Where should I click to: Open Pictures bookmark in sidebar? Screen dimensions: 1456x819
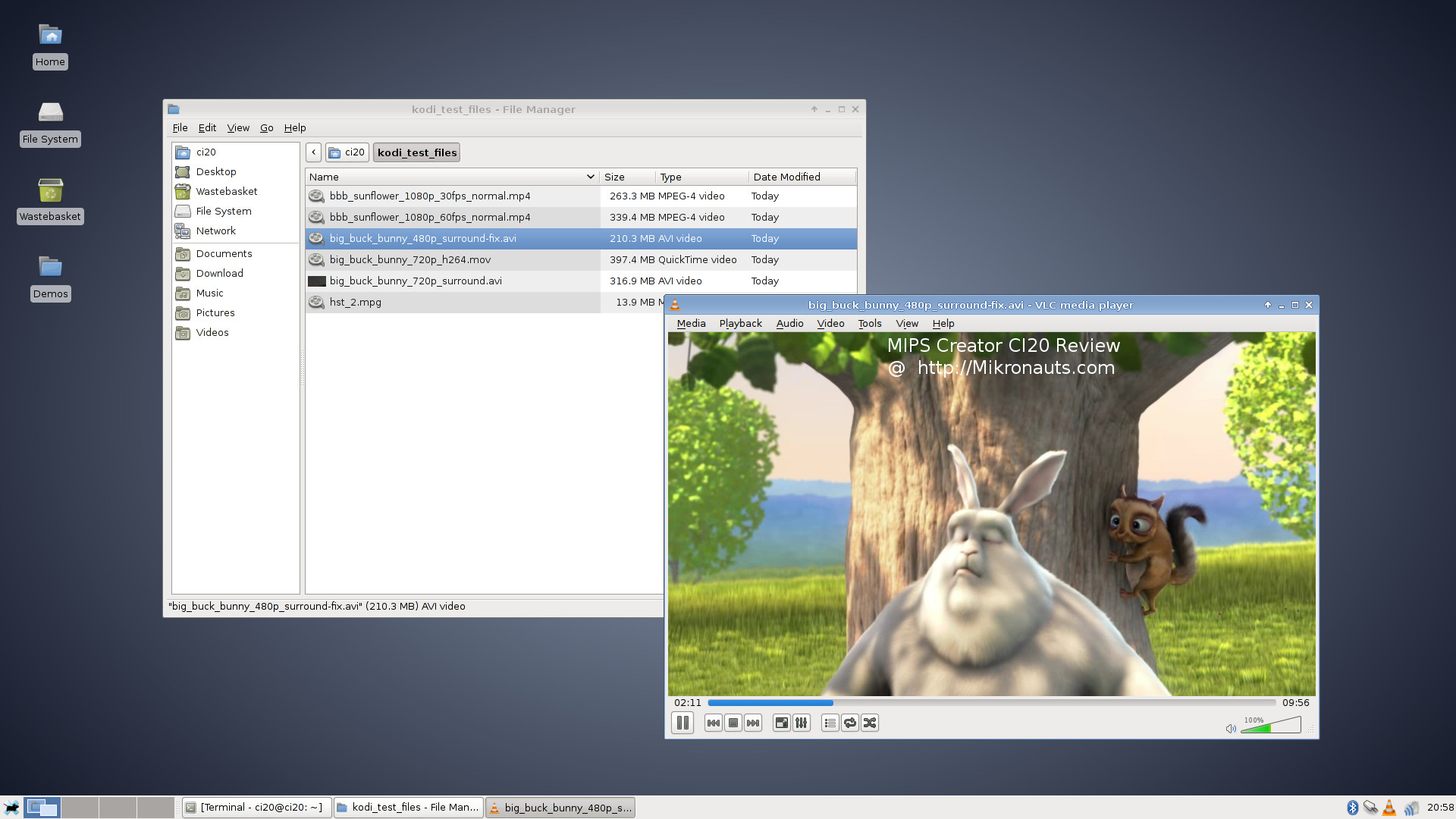tap(235, 313)
